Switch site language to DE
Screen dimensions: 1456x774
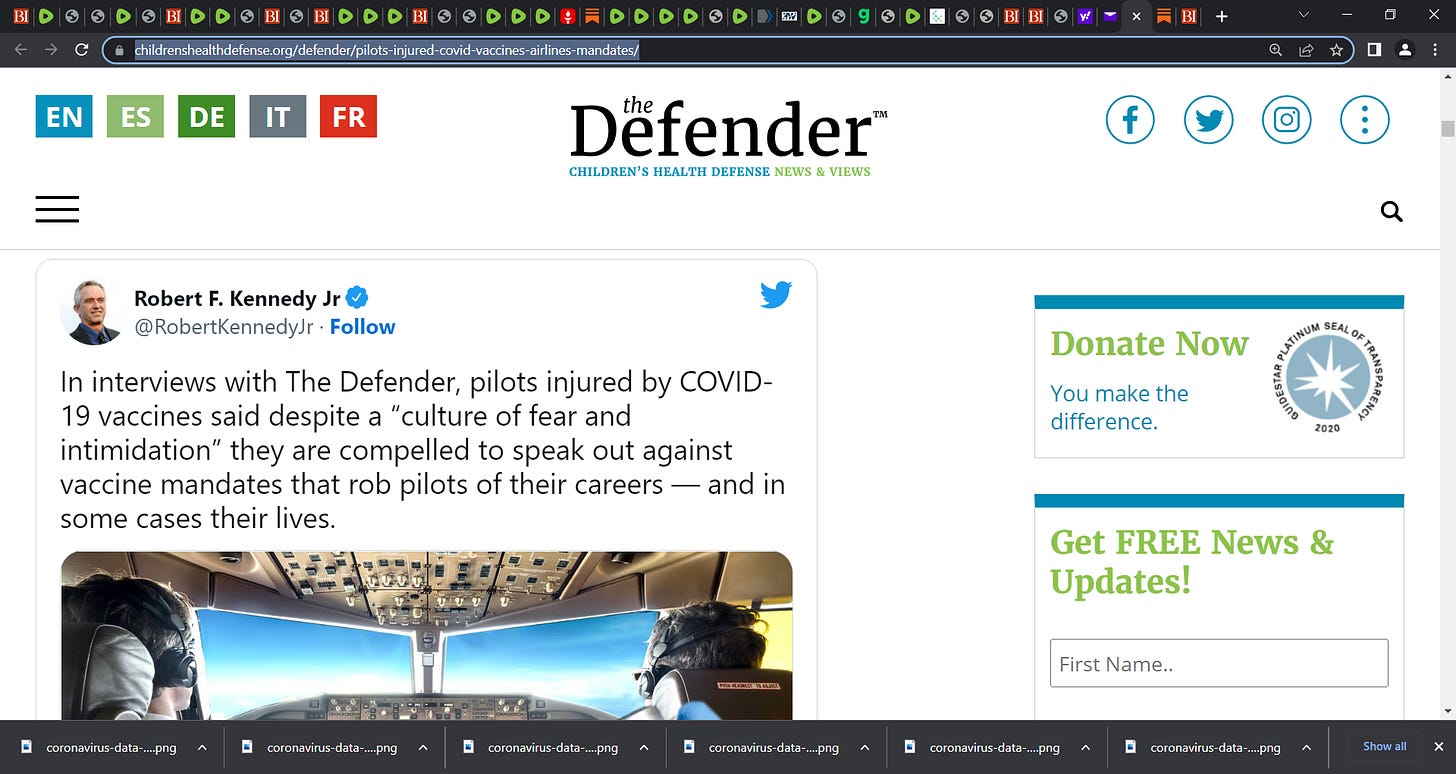pyautogui.click(x=206, y=116)
